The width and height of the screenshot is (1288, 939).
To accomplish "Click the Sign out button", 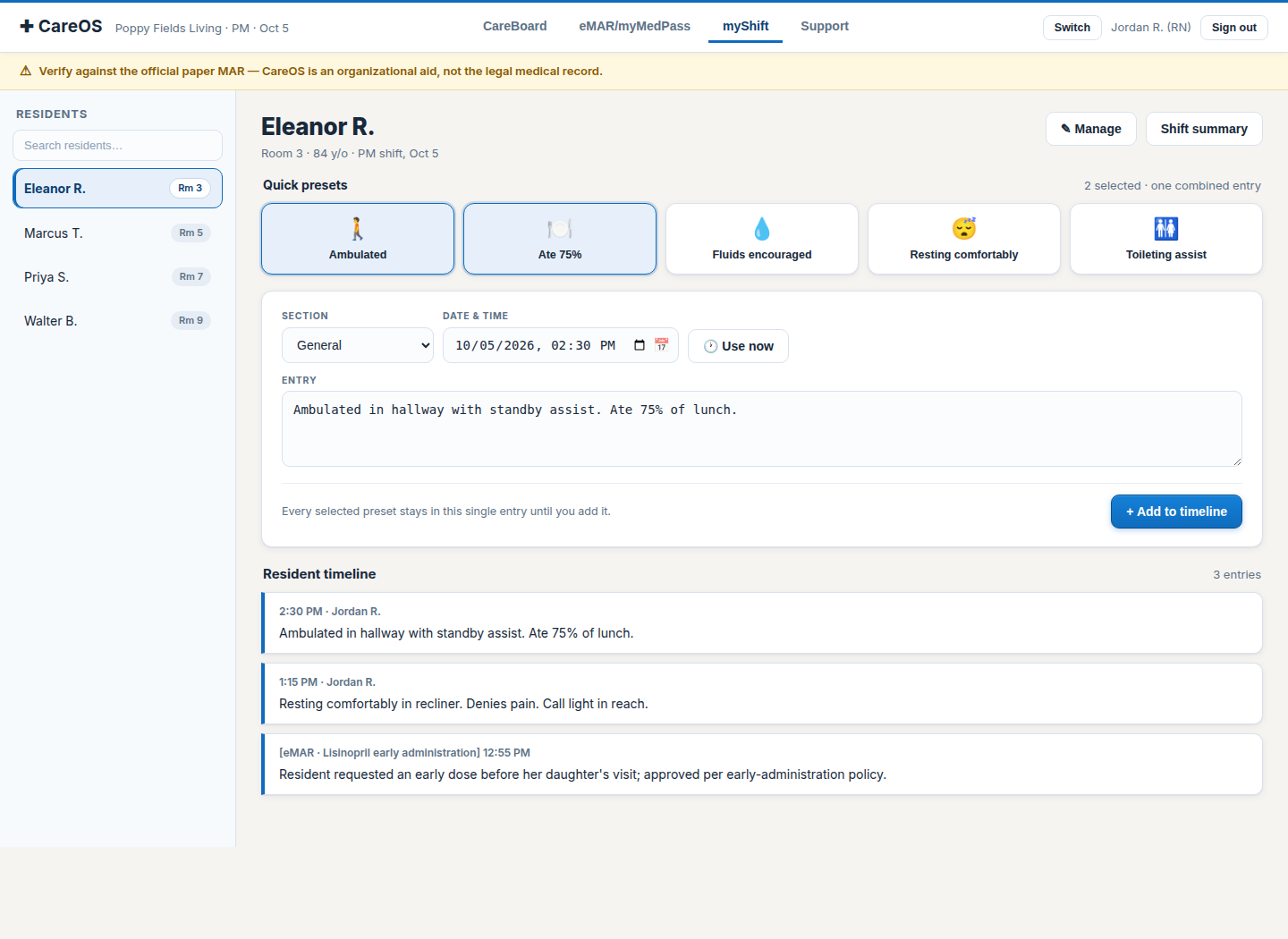I will pos(1234,28).
